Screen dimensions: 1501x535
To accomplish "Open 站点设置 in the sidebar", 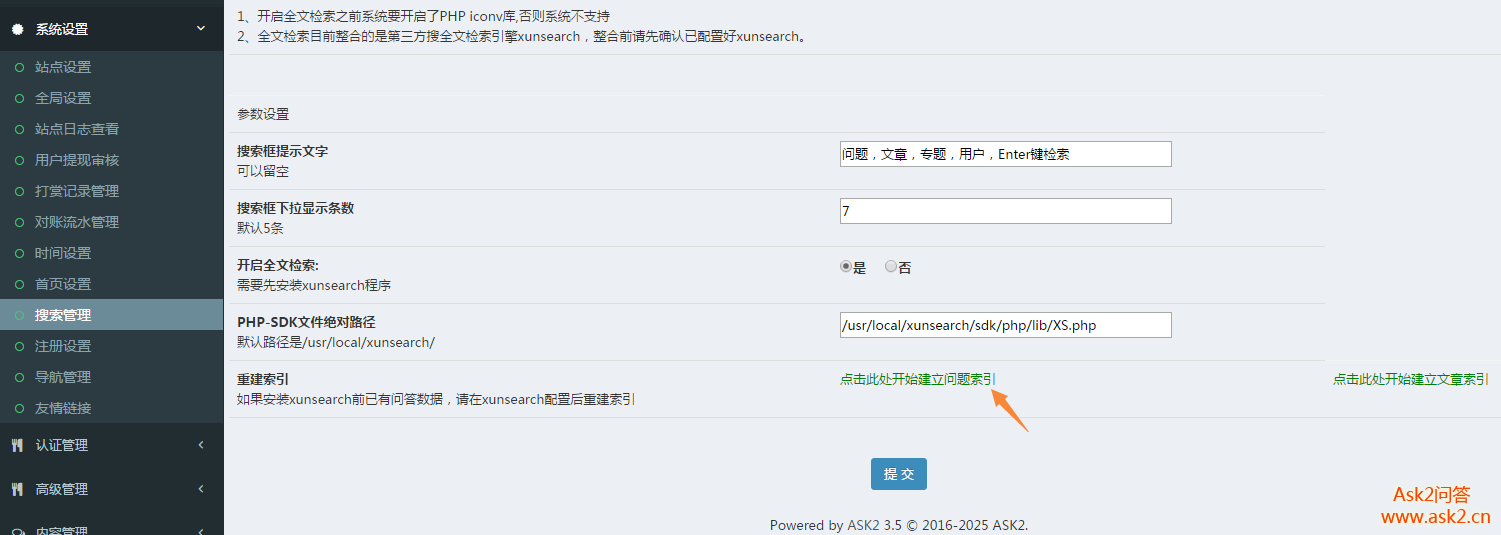I will point(63,67).
